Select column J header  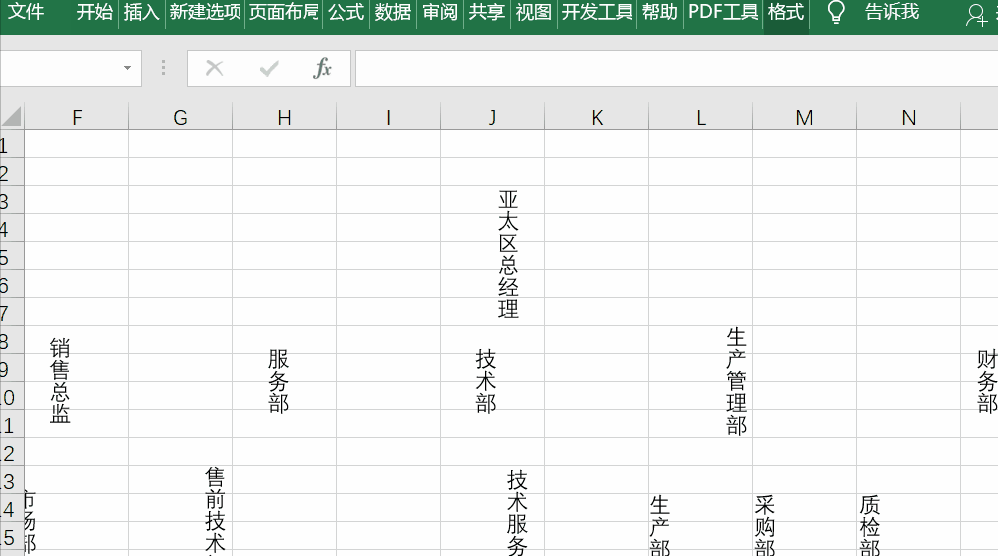(493, 117)
